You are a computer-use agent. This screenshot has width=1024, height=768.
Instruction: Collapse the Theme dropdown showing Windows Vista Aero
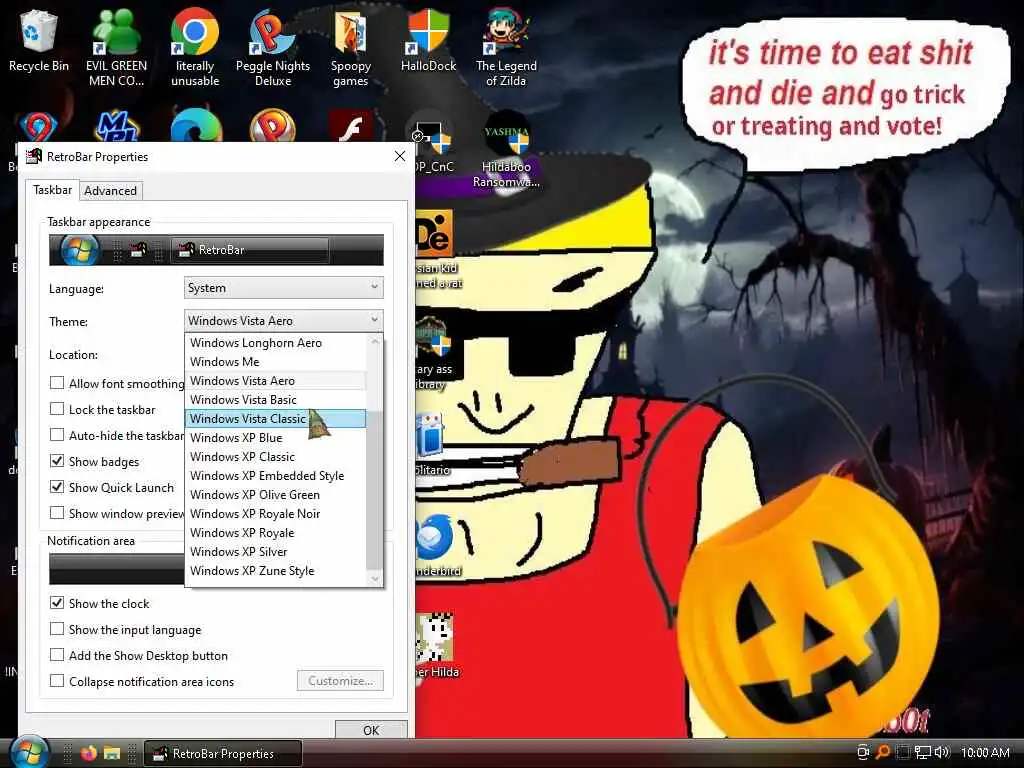tap(283, 321)
